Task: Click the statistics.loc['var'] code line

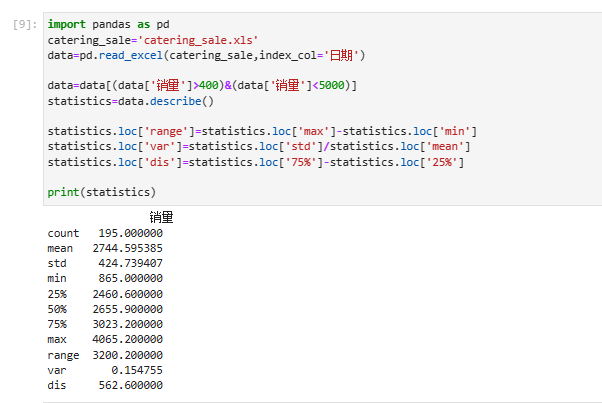Action: (259, 147)
